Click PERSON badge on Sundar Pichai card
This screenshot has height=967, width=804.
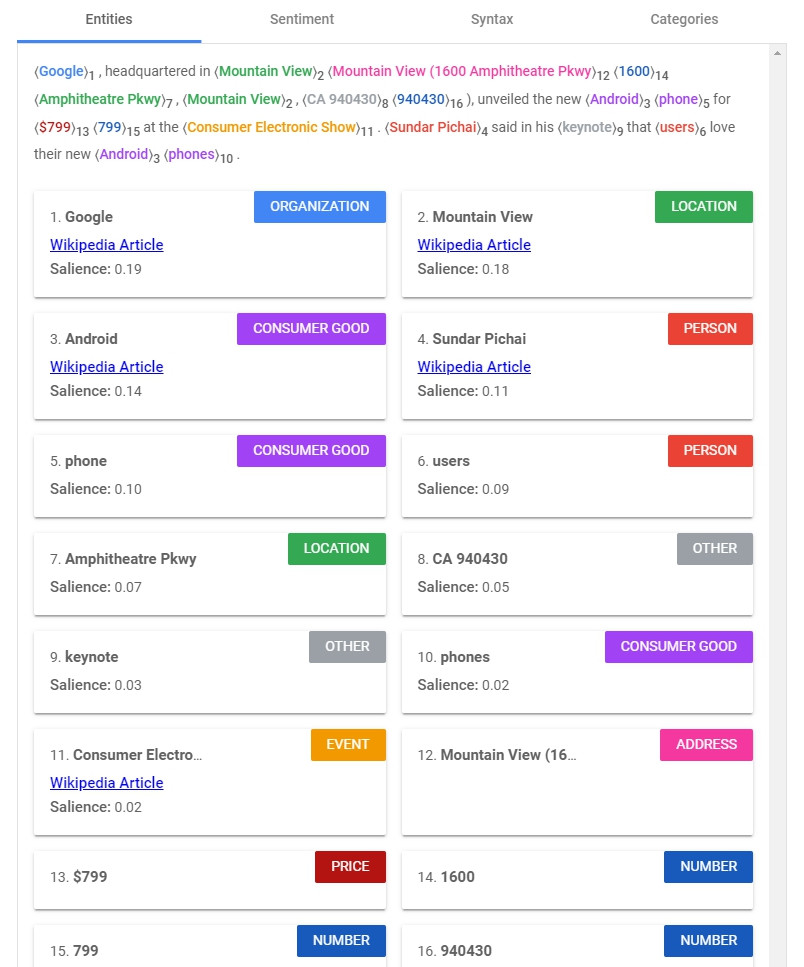[x=710, y=329]
